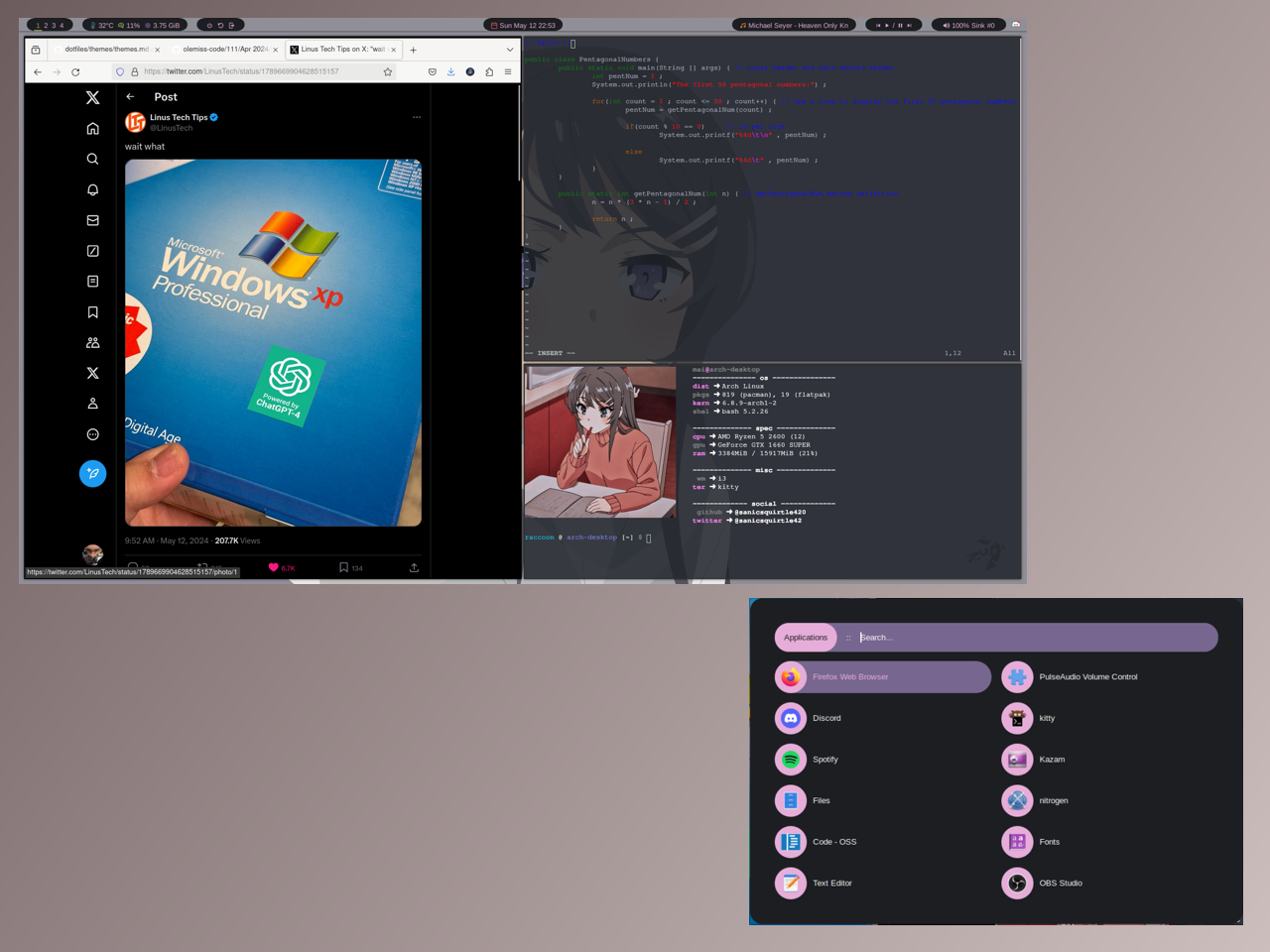This screenshot has height=952, width=1270.
Task: Open the post's three-dot options menu
Action: tap(417, 117)
